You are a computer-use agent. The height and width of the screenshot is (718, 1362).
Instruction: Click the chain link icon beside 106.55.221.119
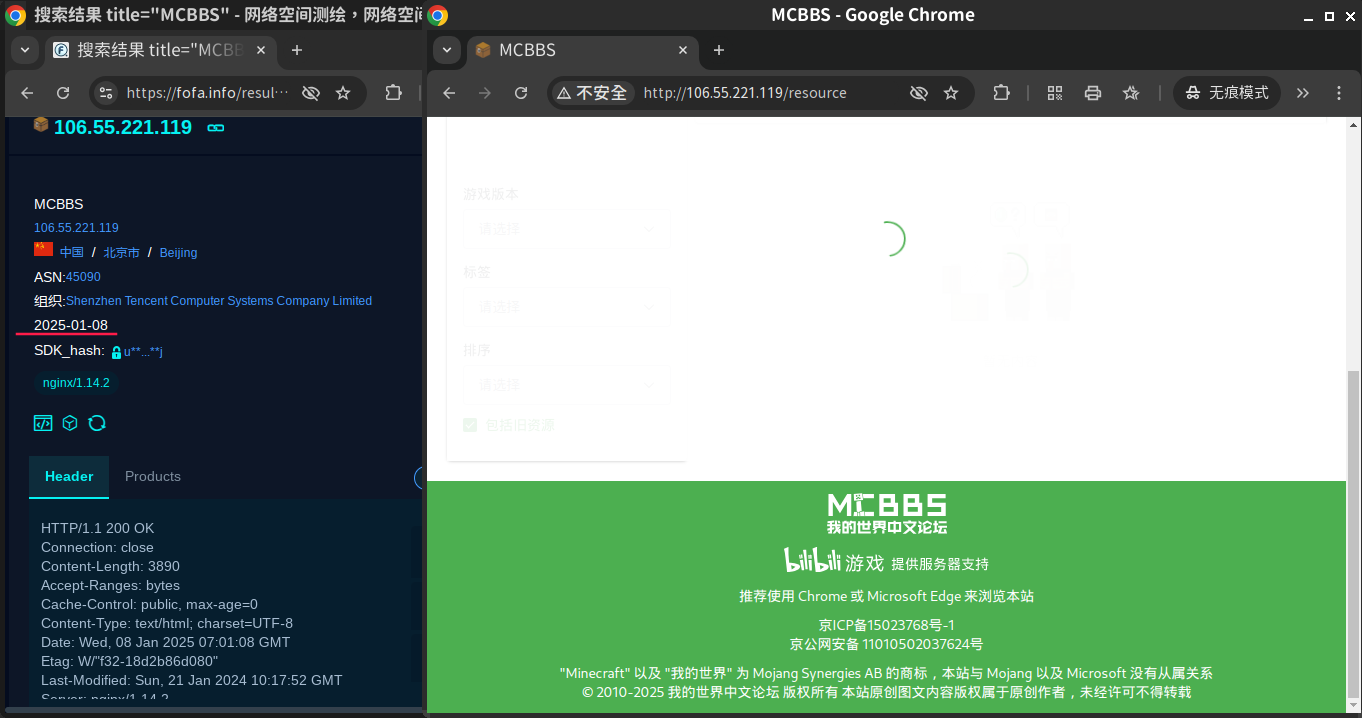215,128
